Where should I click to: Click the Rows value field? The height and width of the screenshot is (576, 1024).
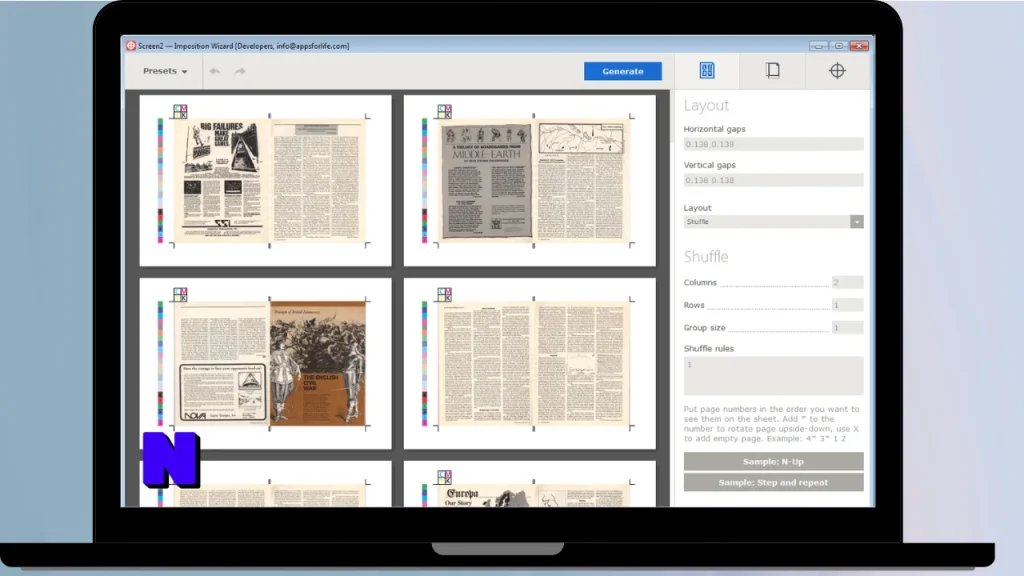pyautogui.click(x=847, y=305)
